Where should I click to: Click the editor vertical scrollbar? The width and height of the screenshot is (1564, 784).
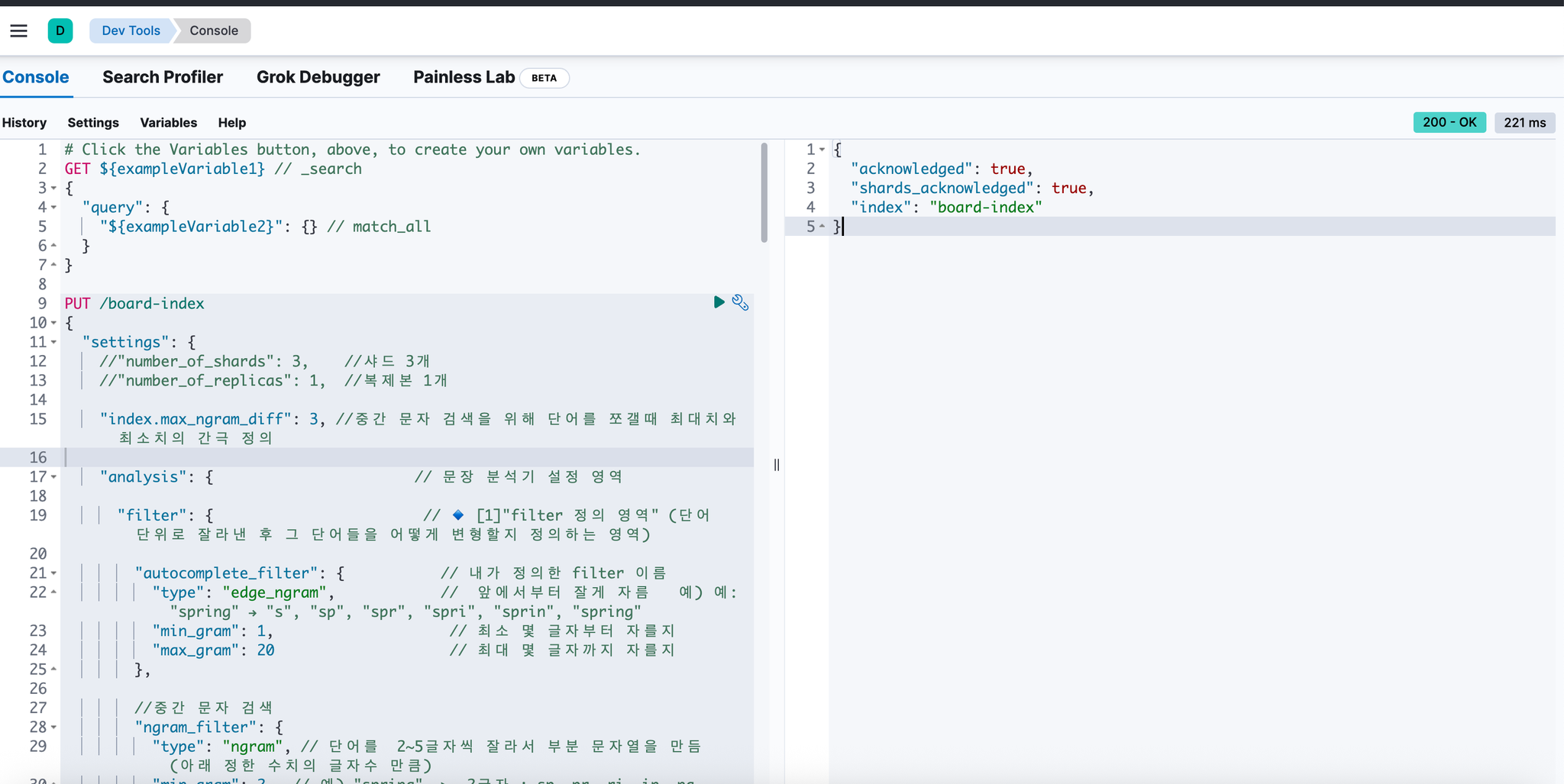(764, 192)
